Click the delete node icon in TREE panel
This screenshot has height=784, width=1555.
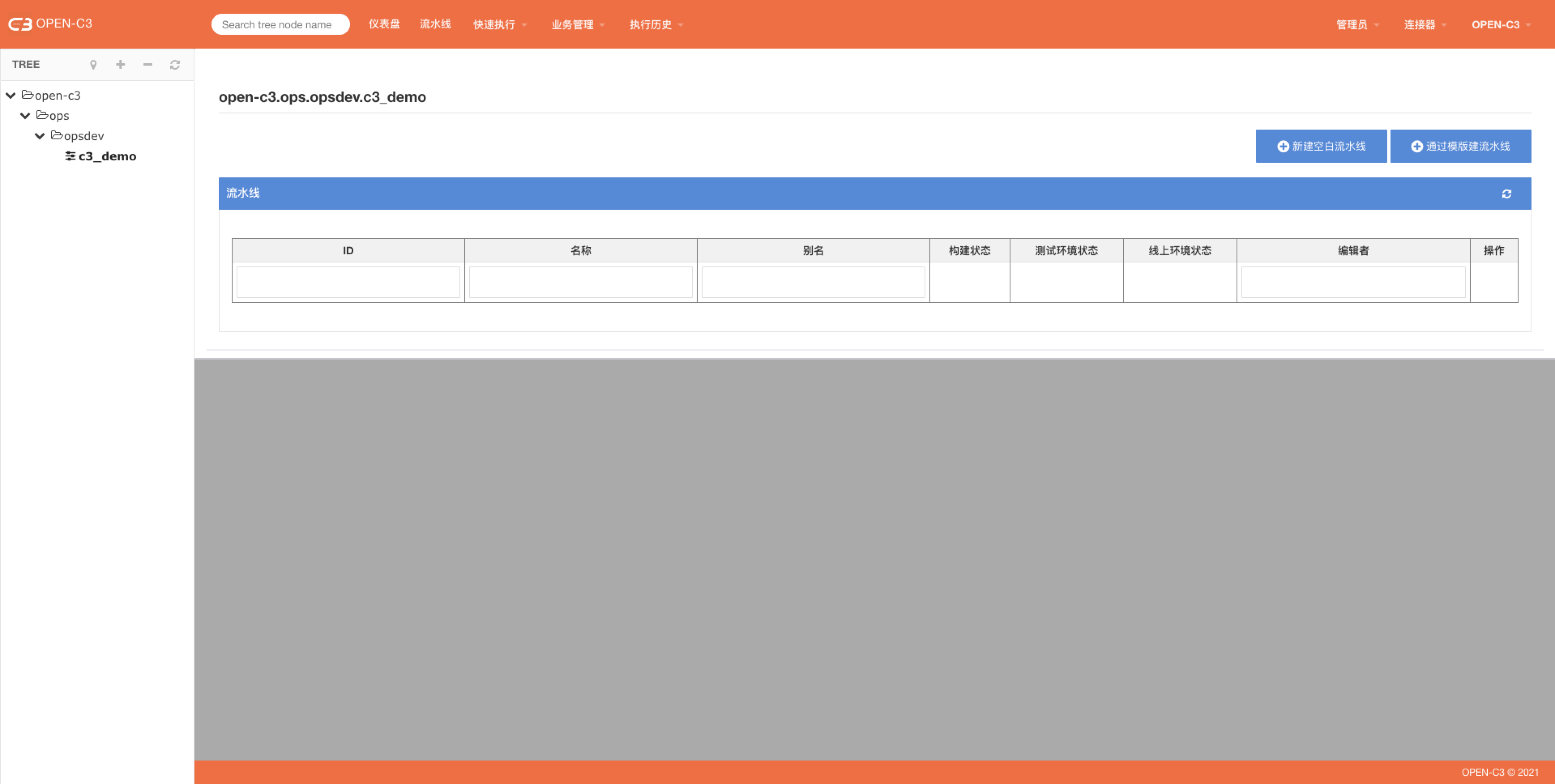[x=147, y=65]
